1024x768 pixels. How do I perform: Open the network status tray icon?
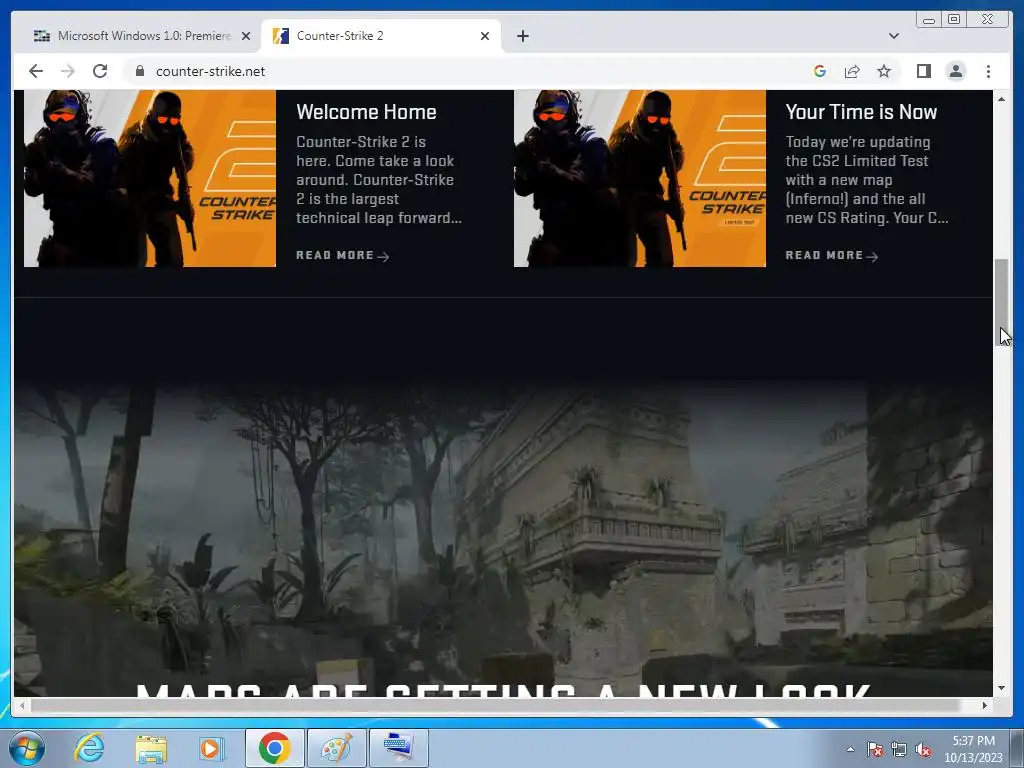coord(899,749)
